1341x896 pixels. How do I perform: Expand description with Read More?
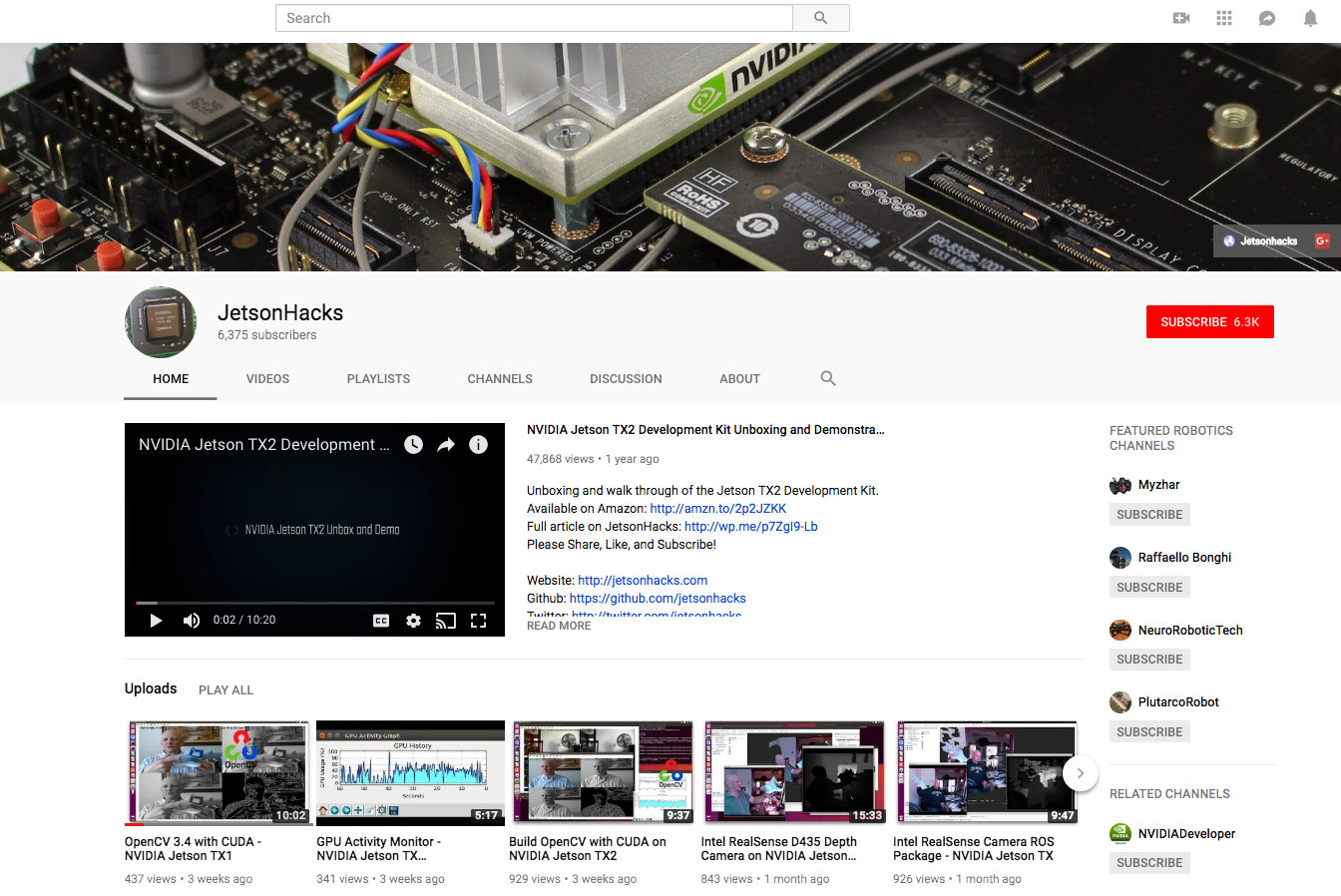[559, 626]
